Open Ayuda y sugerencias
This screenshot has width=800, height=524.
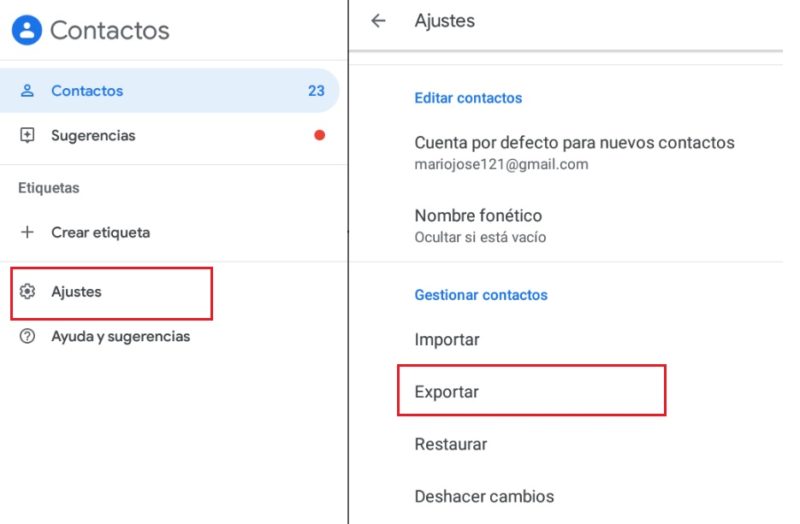coord(120,337)
